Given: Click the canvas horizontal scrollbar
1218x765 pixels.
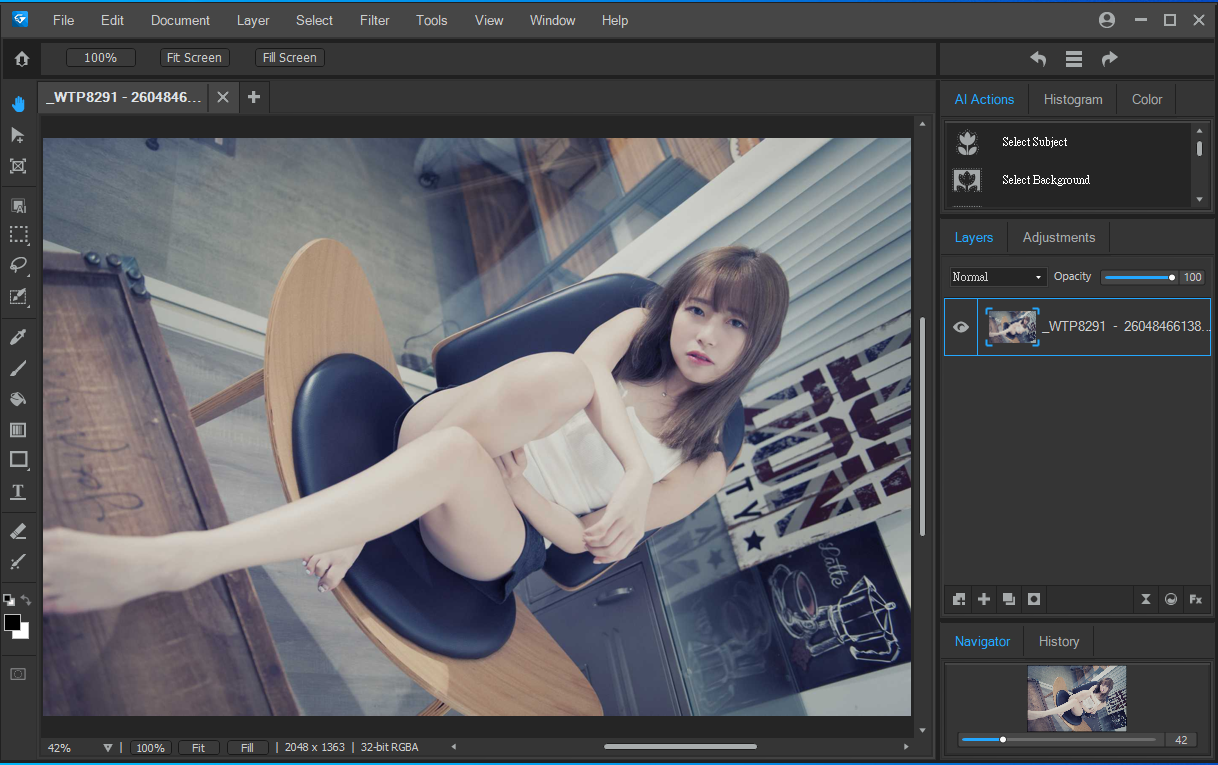Looking at the screenshot, I should (x=680, y=747).
